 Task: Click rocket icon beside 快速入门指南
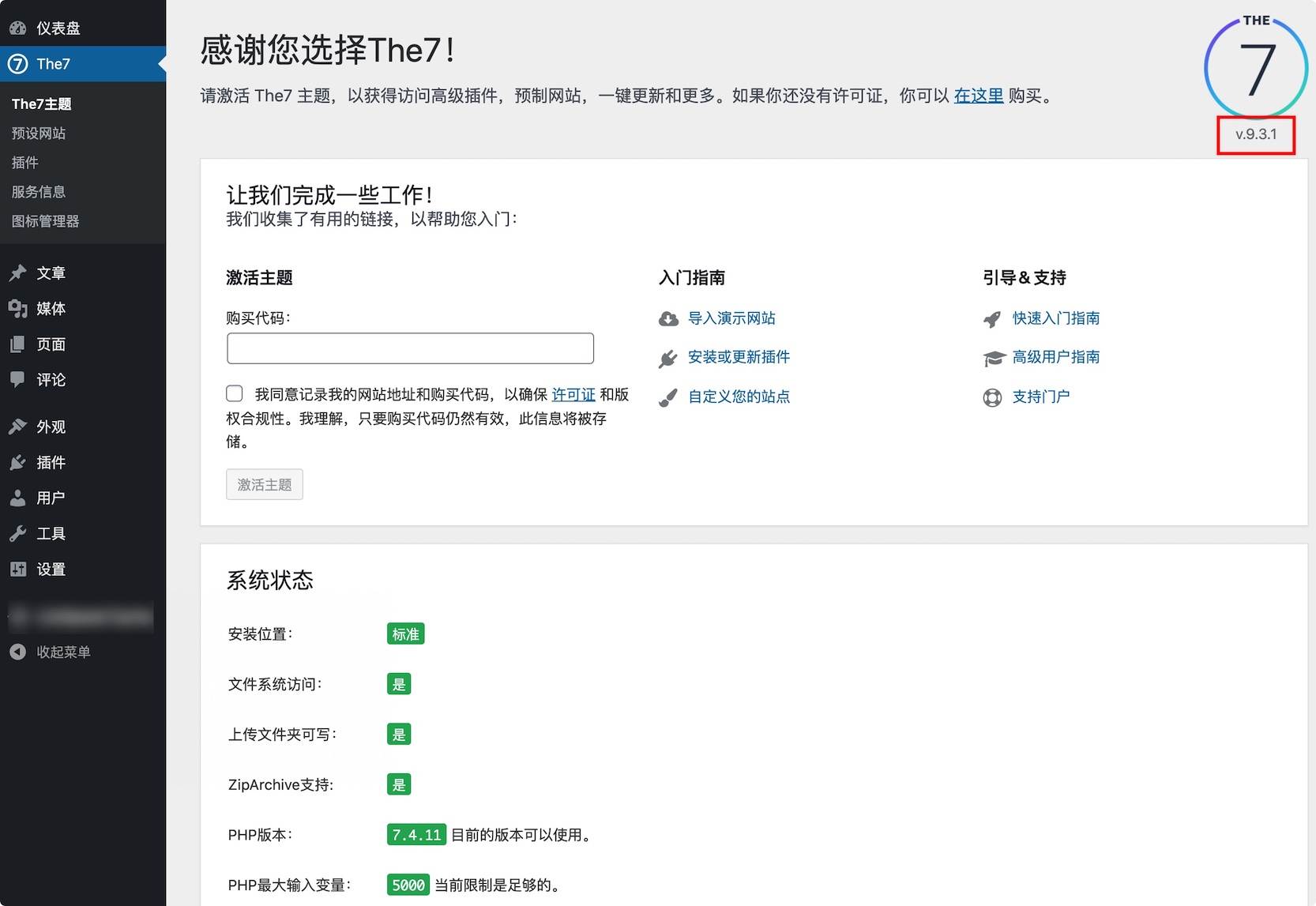[x=992, y=319]
